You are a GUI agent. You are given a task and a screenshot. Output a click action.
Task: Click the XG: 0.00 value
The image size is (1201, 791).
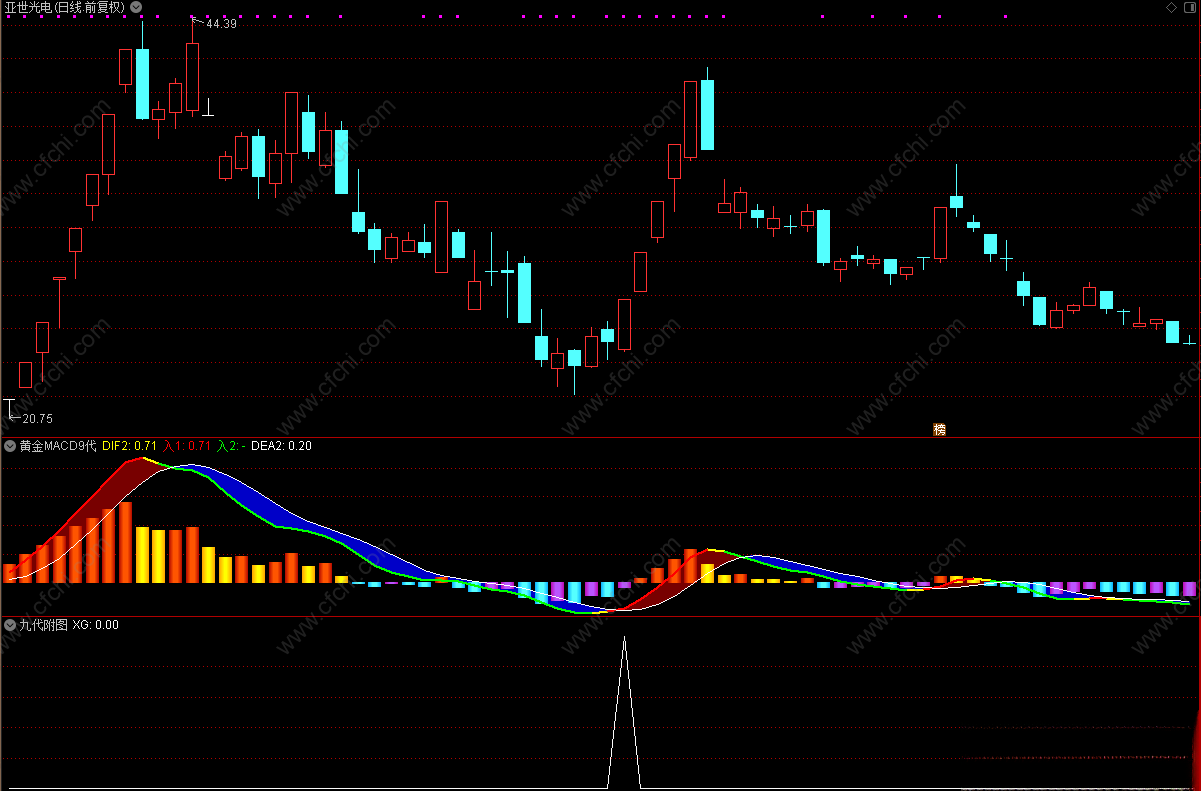(x=96, y=624)
